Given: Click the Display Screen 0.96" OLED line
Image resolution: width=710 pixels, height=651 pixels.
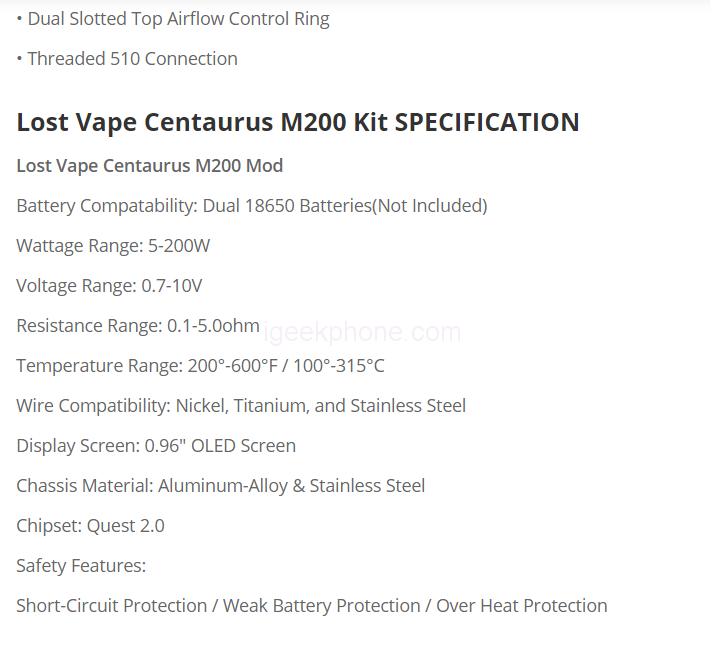Looking at the screenshot, I should point(156,446).
